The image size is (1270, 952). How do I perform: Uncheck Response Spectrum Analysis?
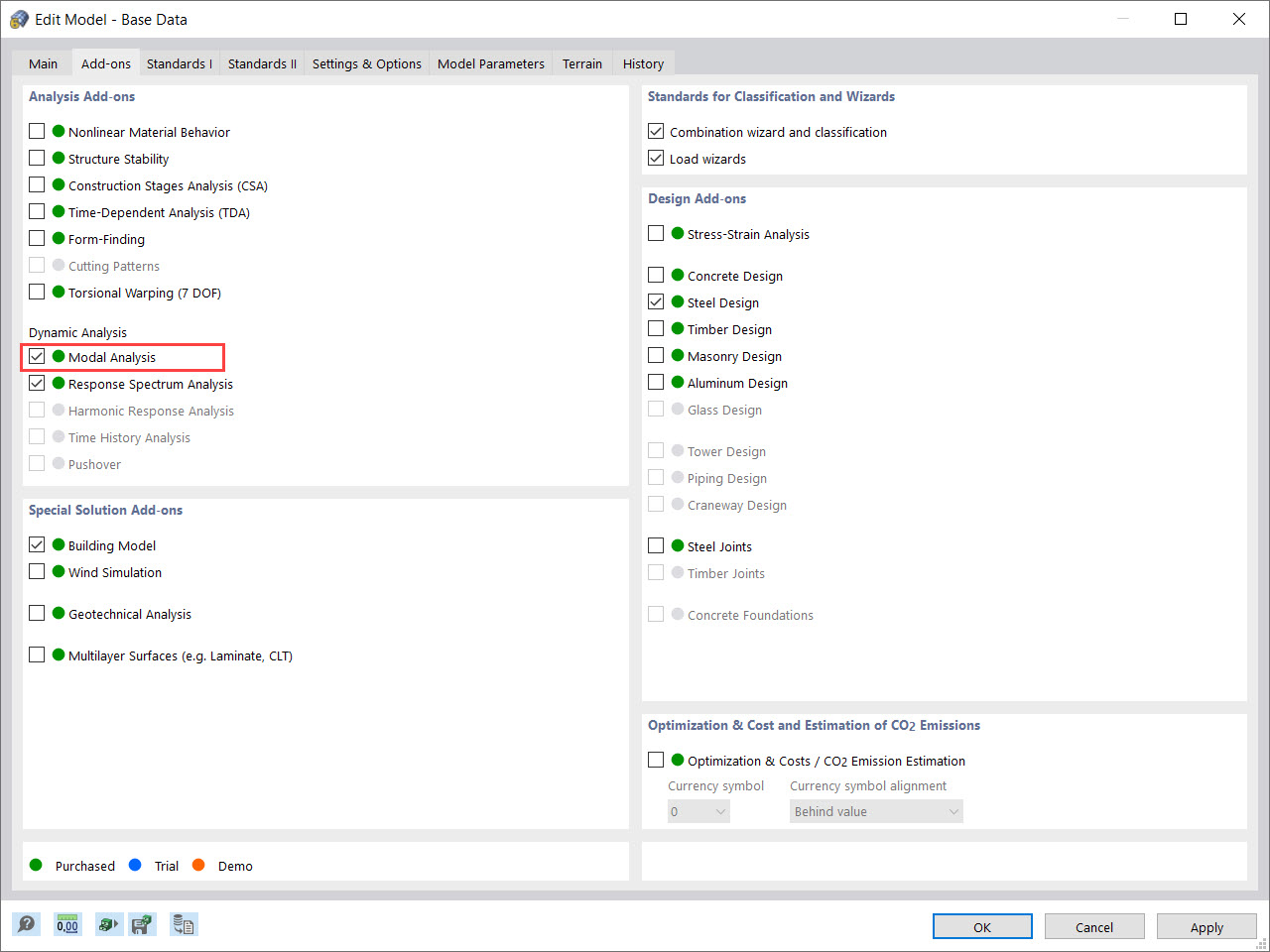(37, 383)
